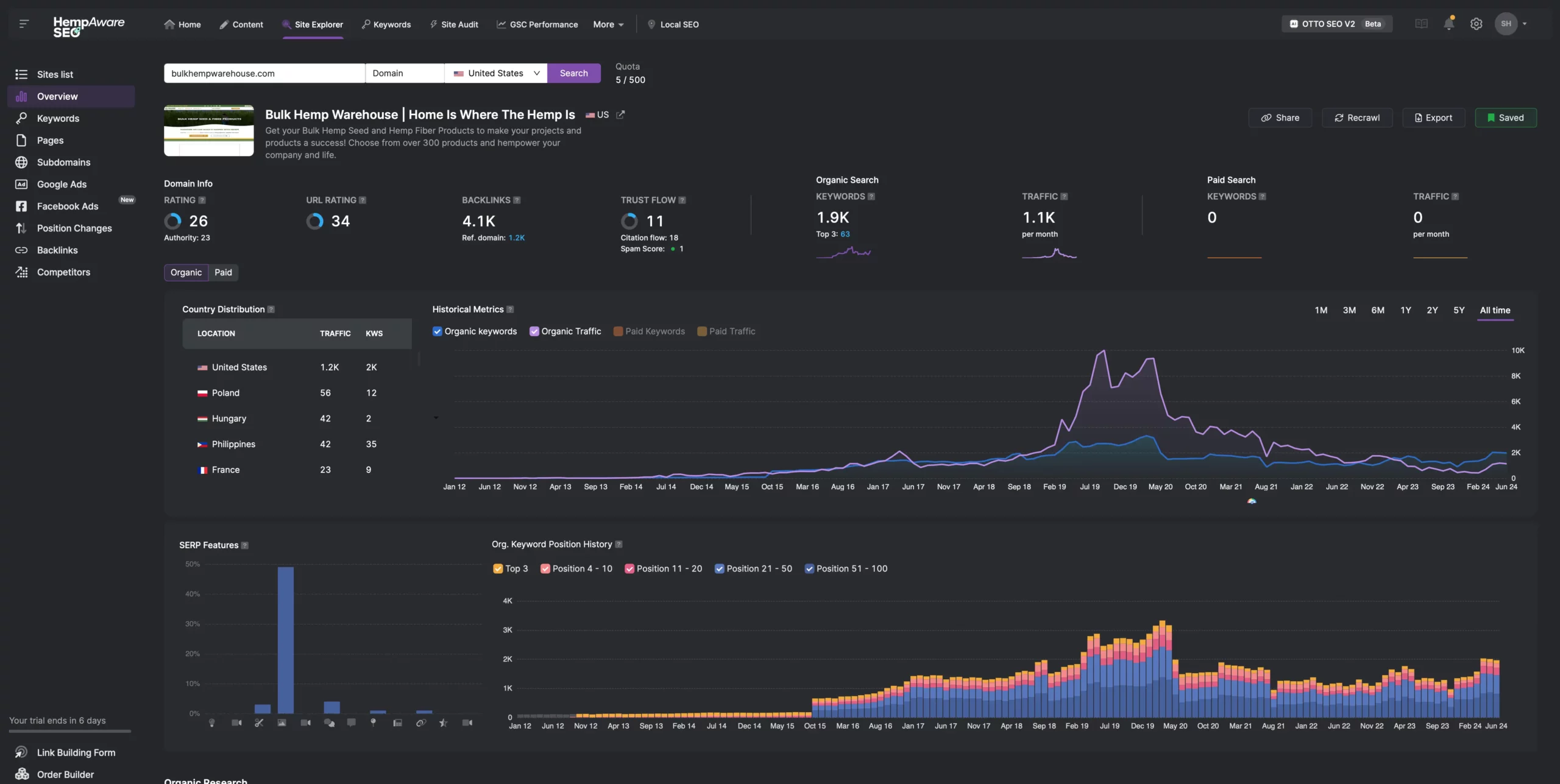Image resolution: width=1560 pixels, height=784 pixels.
Task: Click the tallest SERP Features bar
Action: tap(285, 640)
